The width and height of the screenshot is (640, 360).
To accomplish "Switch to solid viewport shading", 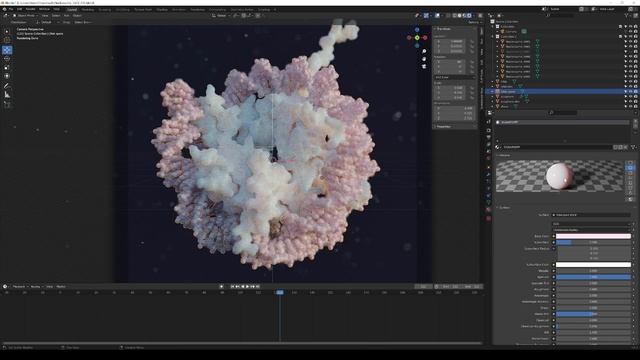I will 459,16.
